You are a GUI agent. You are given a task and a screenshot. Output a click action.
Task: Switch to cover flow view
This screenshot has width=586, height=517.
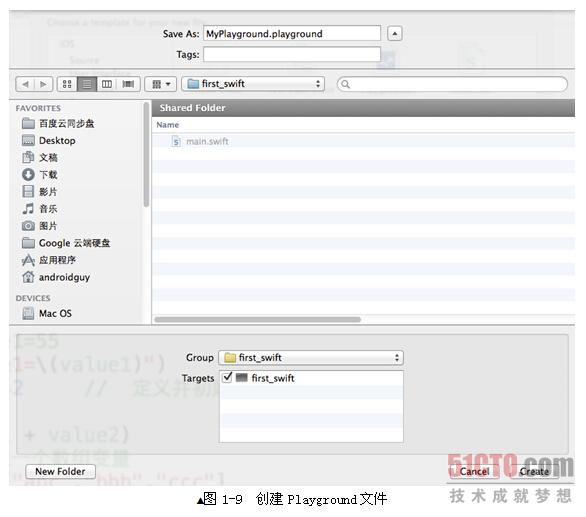click(128, 84)
